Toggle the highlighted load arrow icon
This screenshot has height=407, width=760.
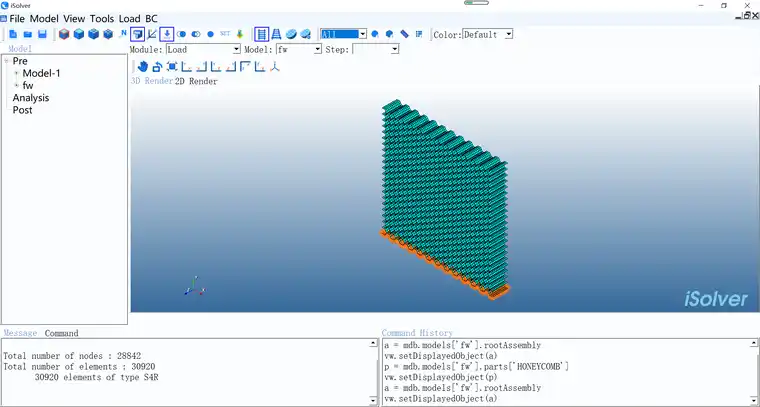pos(167,34)
